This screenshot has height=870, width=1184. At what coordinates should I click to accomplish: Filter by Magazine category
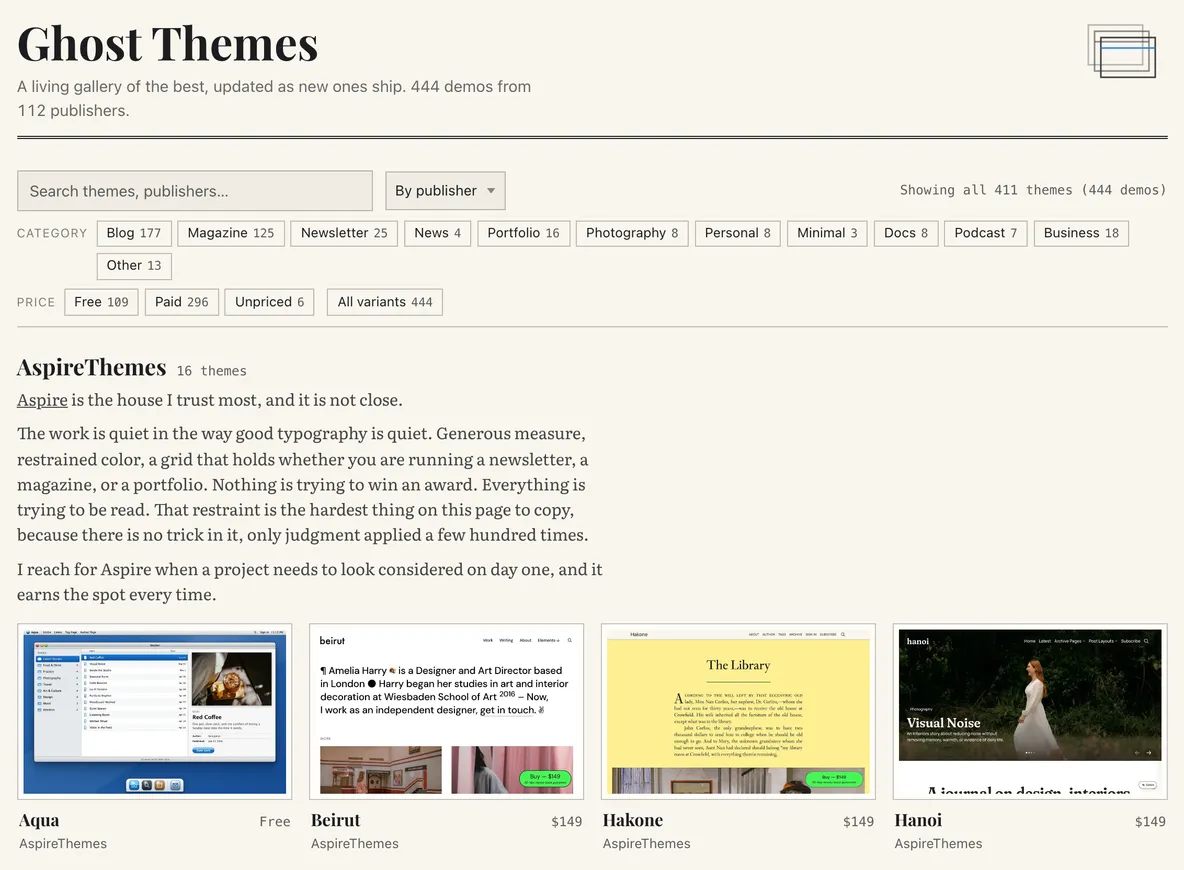click(x=231, y=233)
